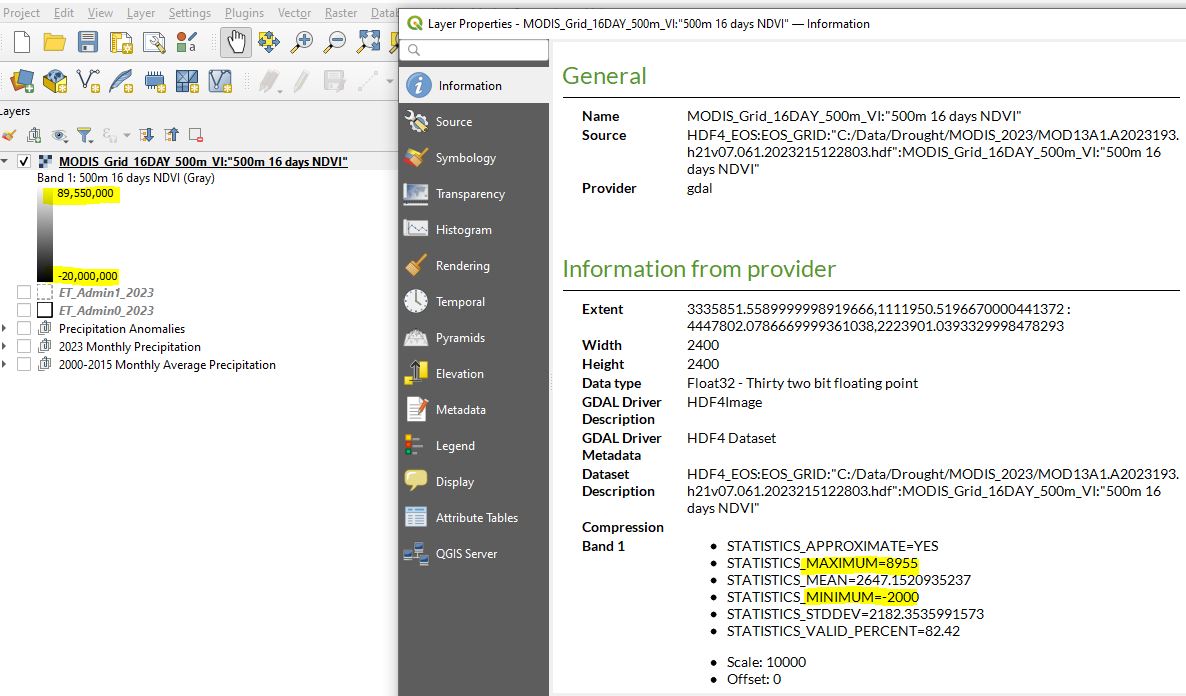Click the grayscale color ramp in the legend

[45, 235]
